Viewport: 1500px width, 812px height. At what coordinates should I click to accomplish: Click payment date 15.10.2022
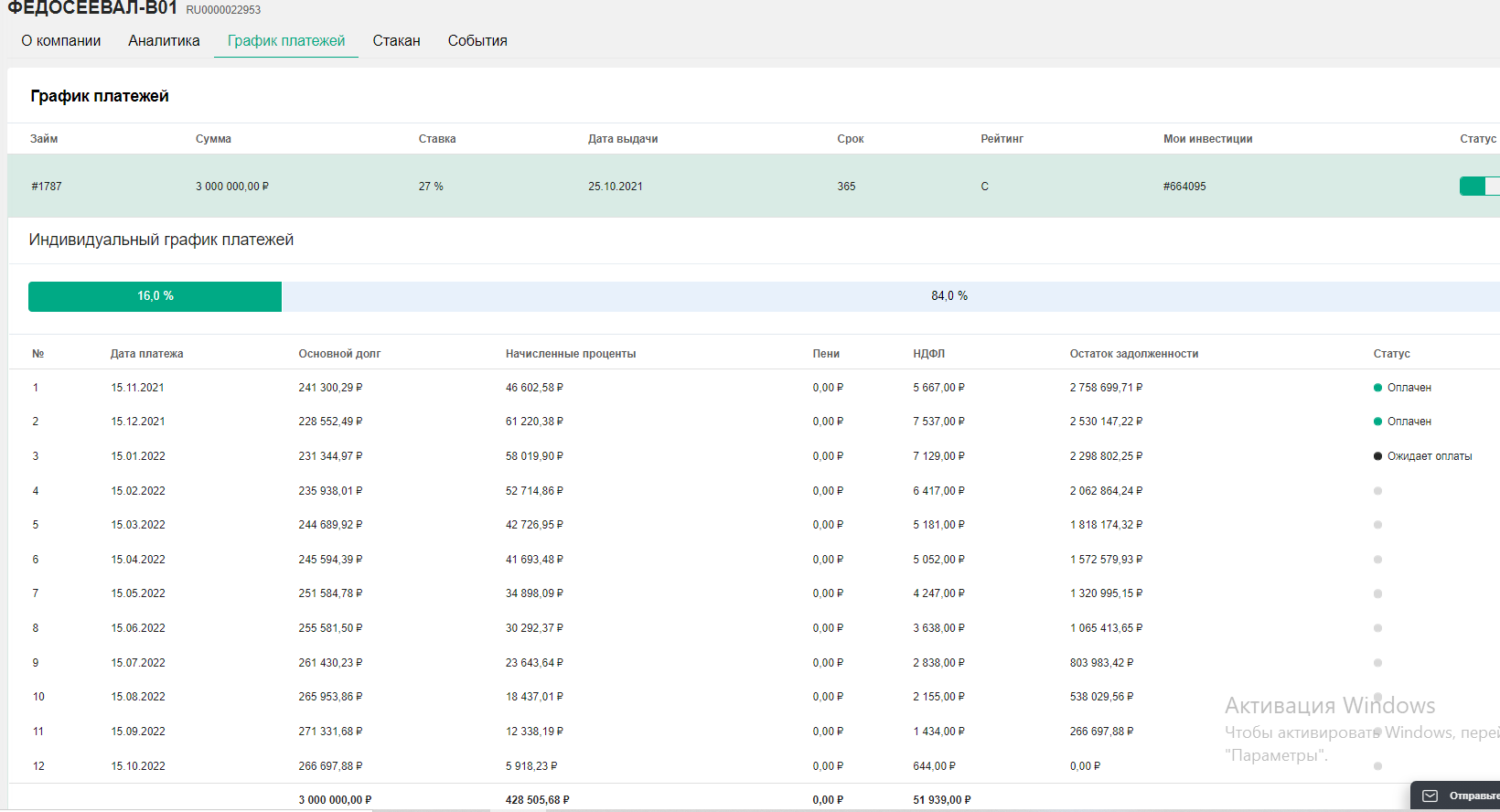pos(138,766)
